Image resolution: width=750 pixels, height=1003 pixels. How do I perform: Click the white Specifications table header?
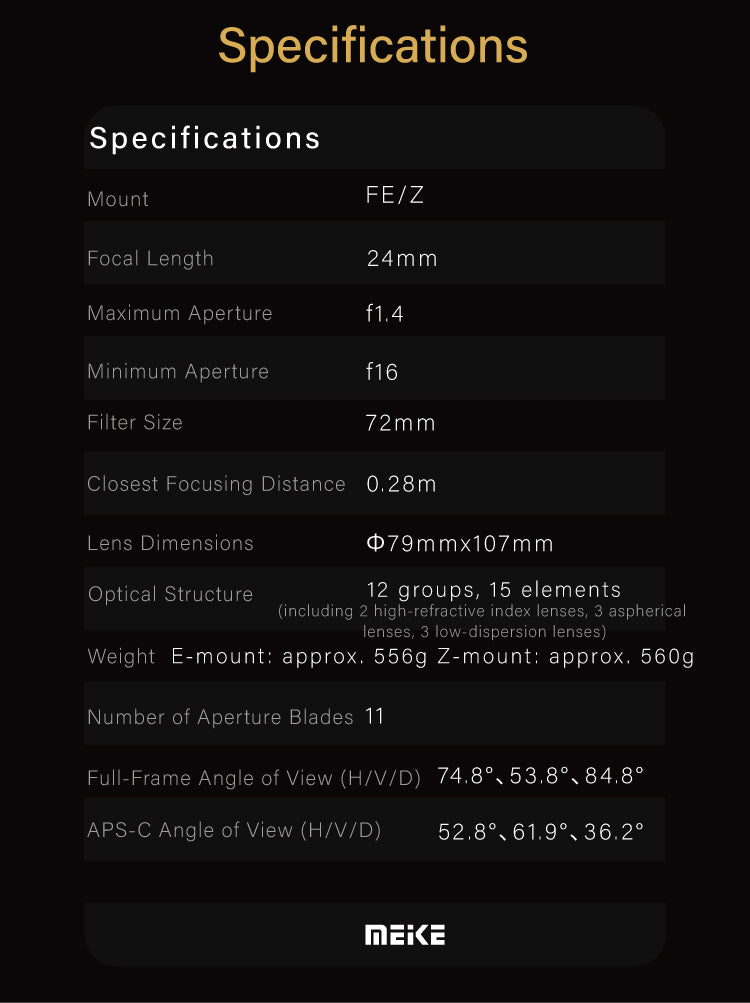(205, 138)
